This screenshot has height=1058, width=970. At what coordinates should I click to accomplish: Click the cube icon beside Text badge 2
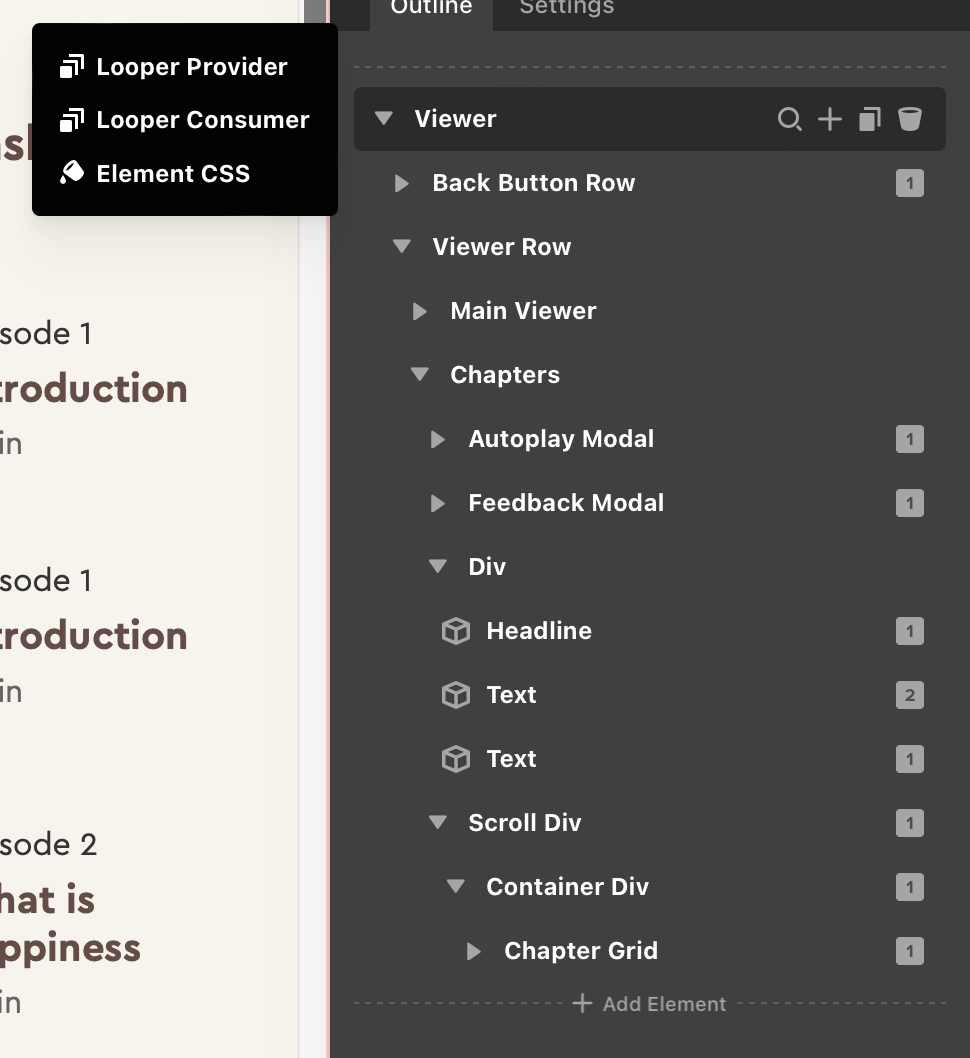456,695
